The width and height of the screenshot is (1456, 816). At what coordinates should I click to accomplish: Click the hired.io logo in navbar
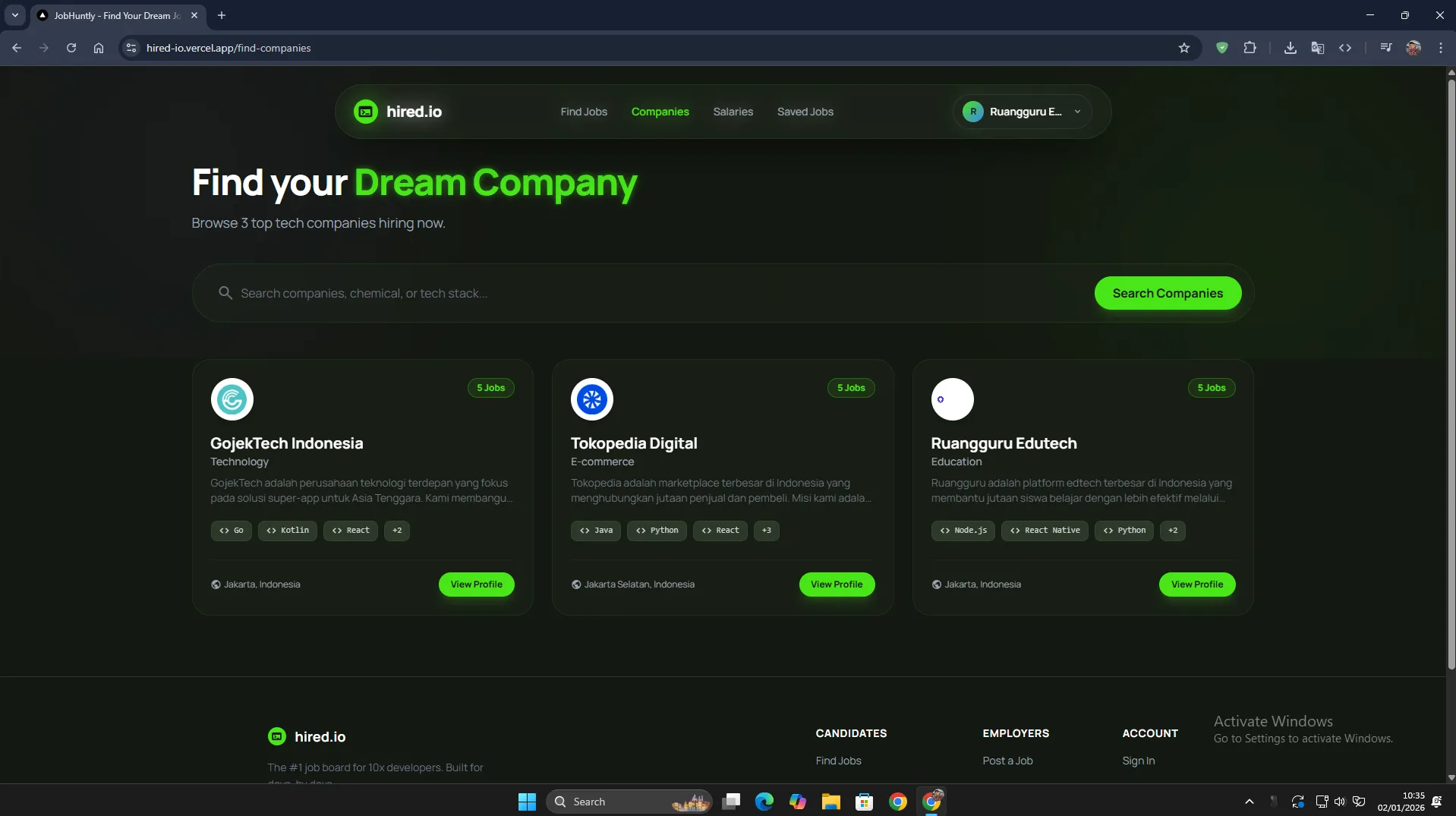click(398, 112)
